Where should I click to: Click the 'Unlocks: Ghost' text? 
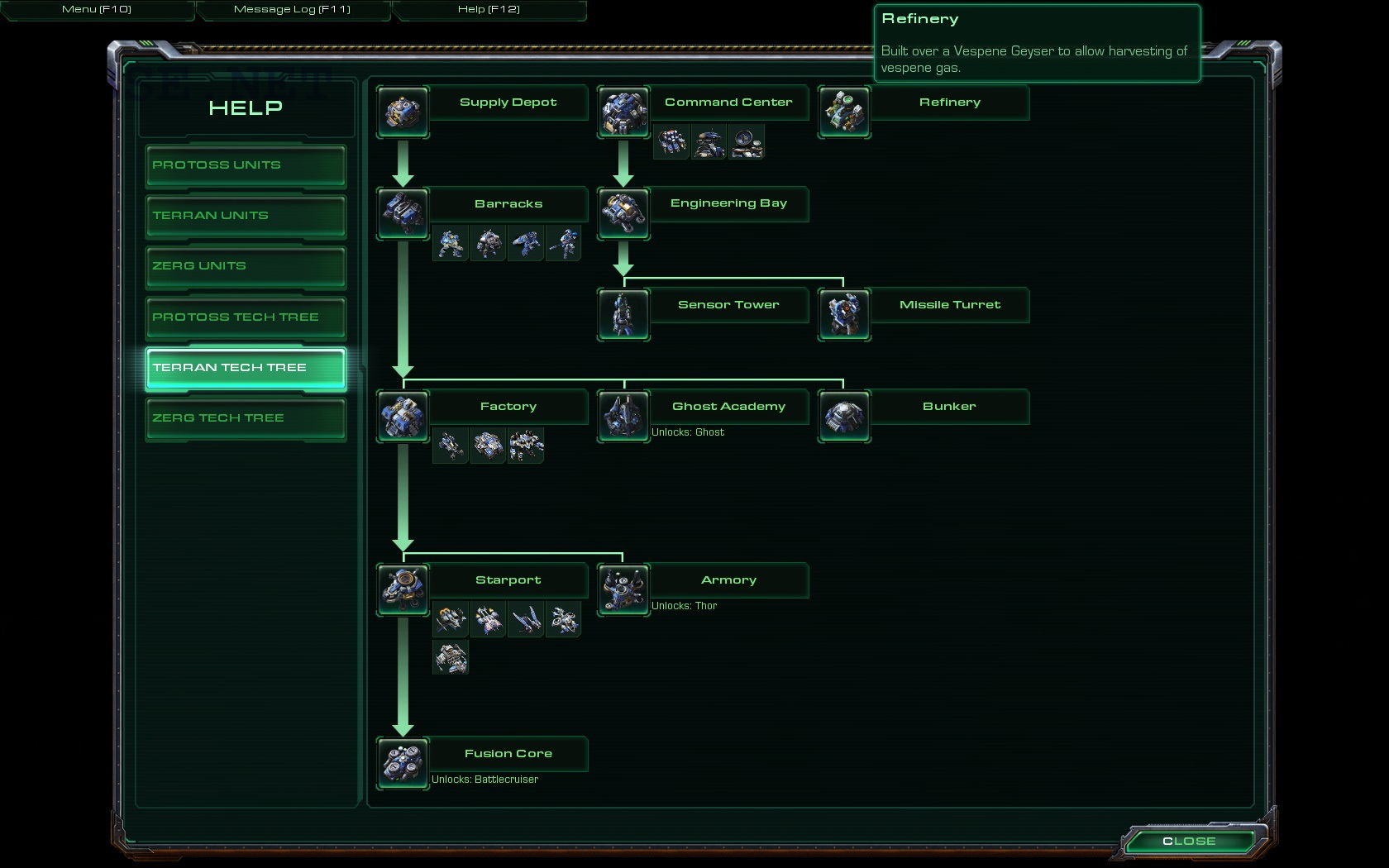[688, 432]
